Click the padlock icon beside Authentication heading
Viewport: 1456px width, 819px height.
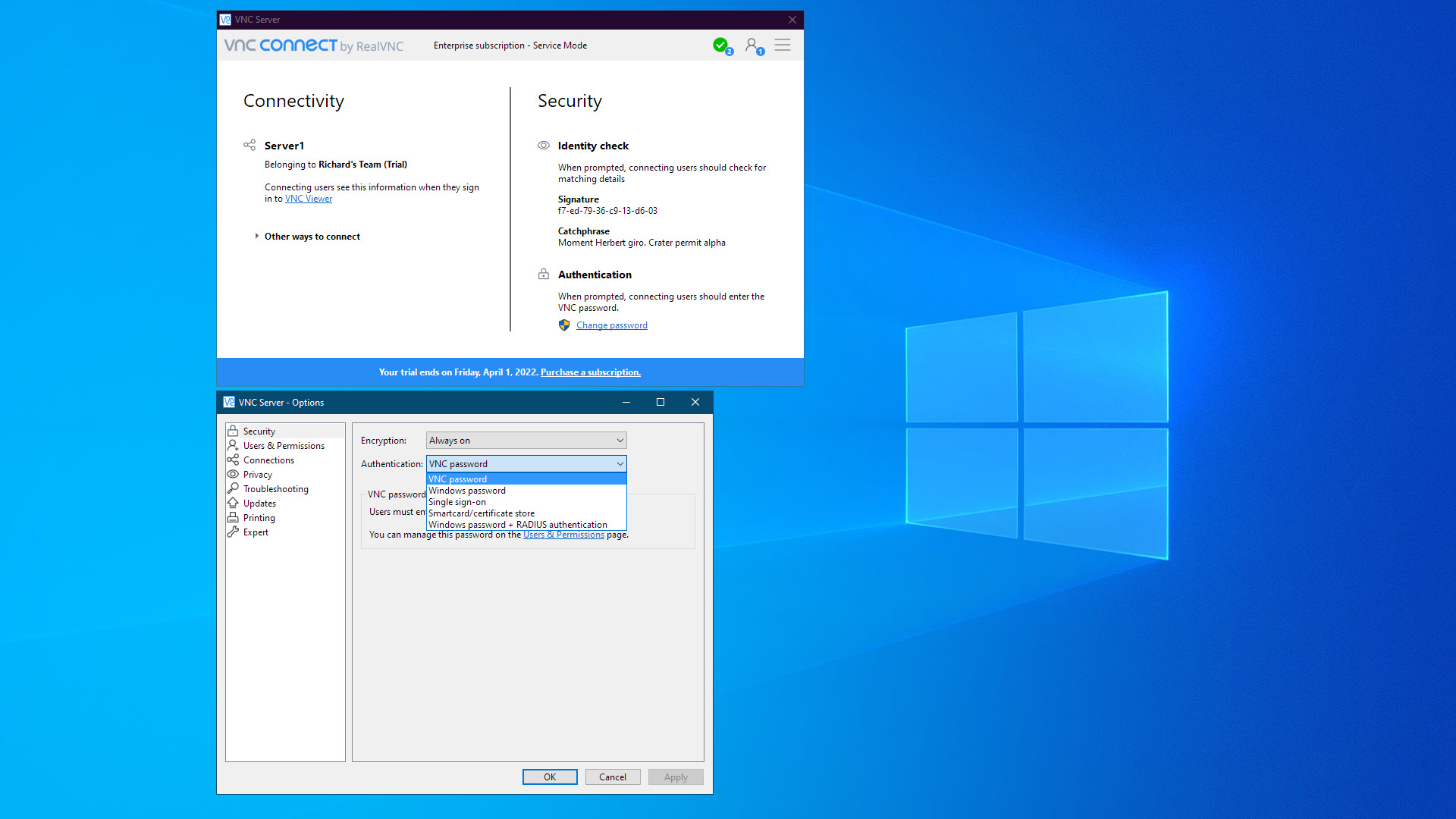[x=544, y=274]
